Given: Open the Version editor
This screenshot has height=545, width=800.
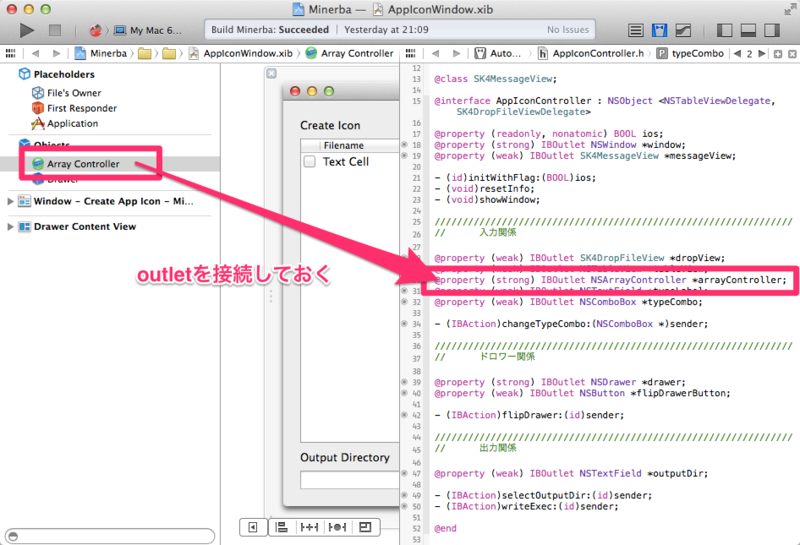Looking at the screenshot, I should [683, 31].
